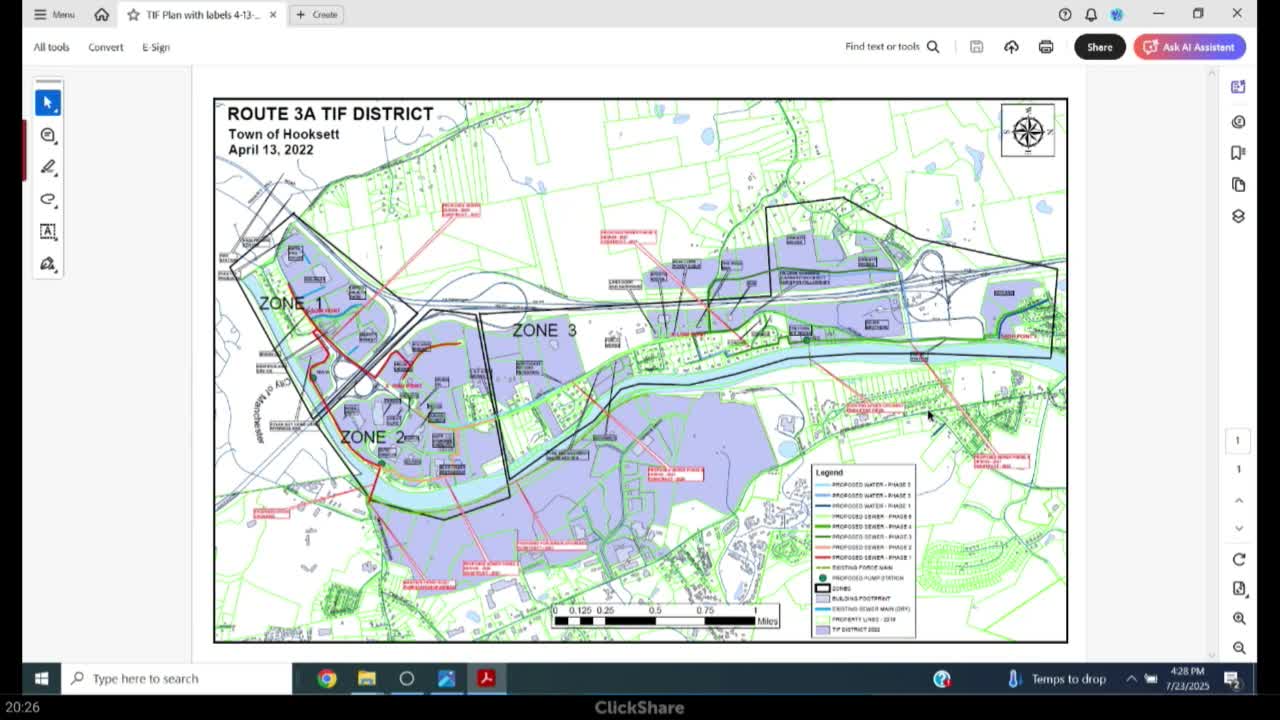Go to the Home icon
This screenshot has height=720, width=1280.
[x=102, y=14]
